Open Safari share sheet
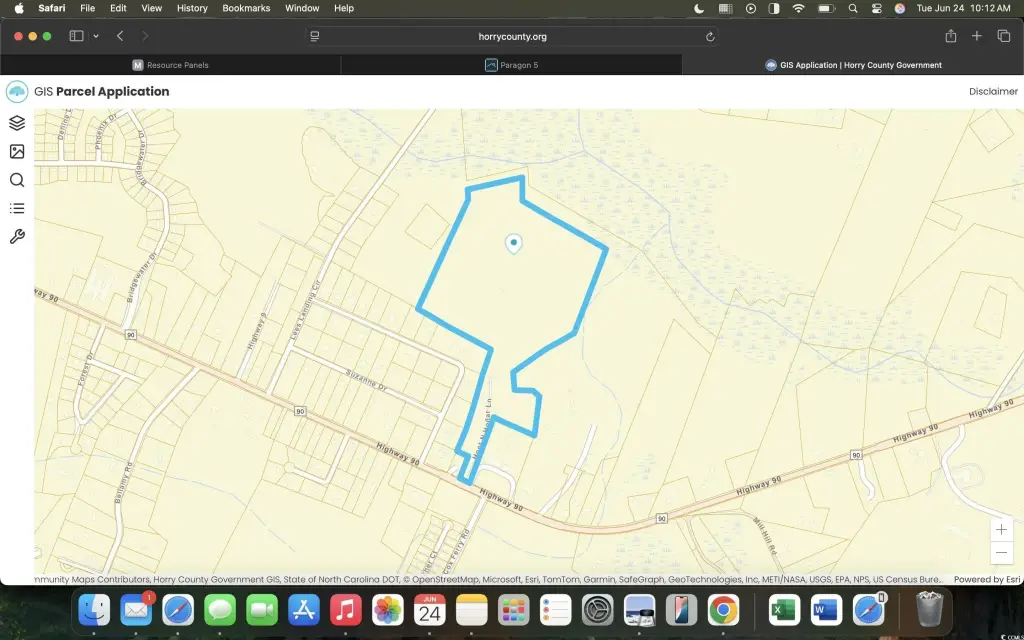1024x640 pixels. click(950, 36)
